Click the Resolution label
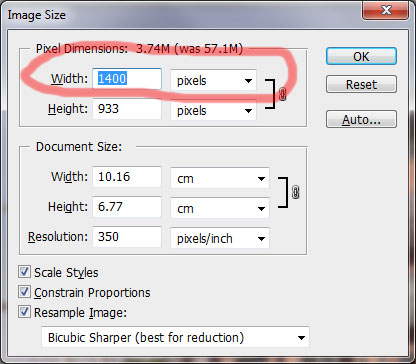The image size is (416, 364). (58, 237)
